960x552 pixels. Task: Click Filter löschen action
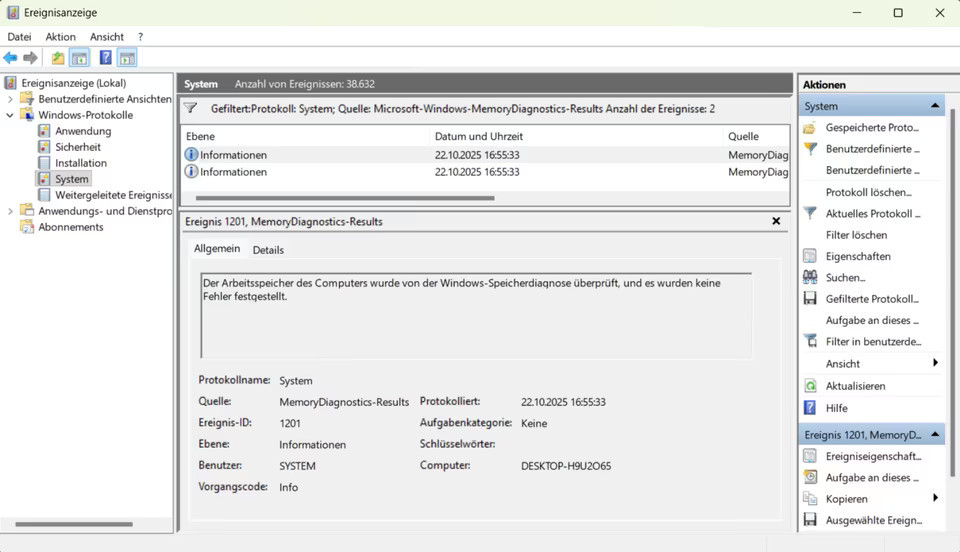[856, 235]
